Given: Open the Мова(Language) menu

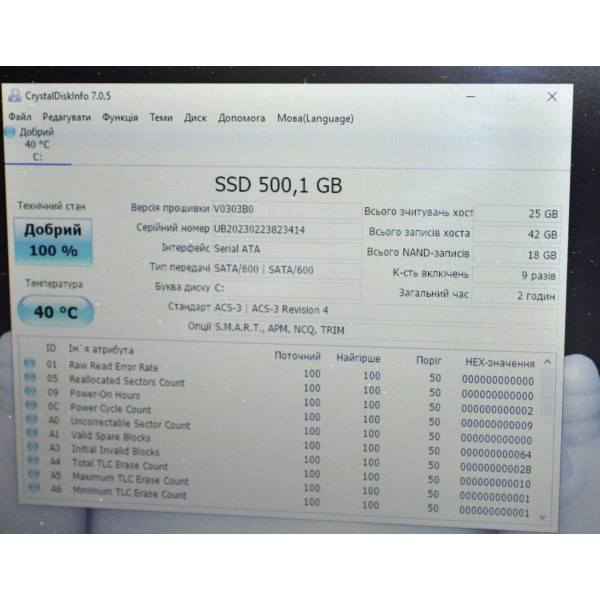Looking at the screenshot, I should [x=315, y=119].
